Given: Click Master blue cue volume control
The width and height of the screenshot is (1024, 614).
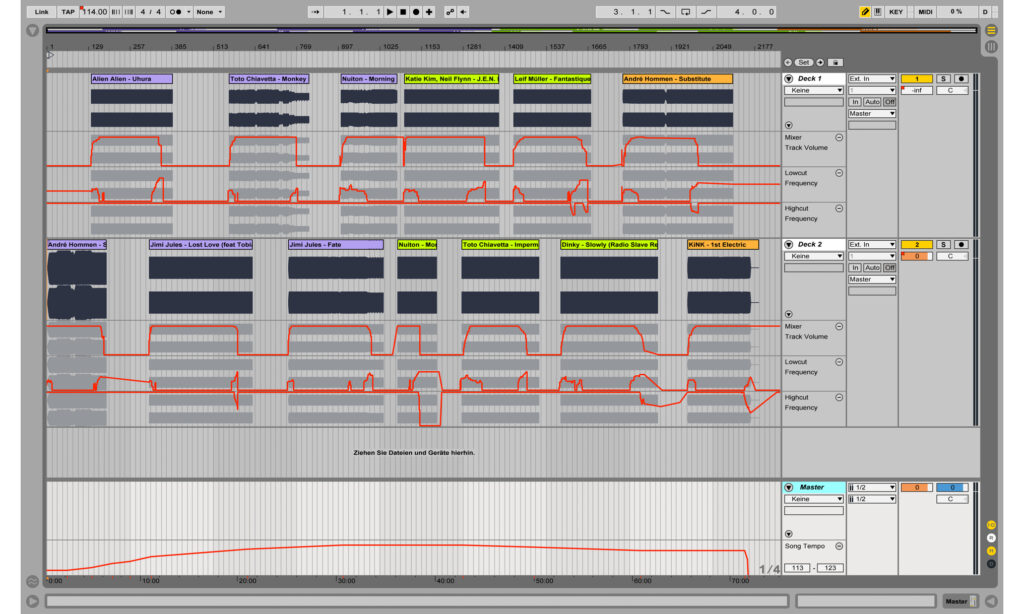Looking at the screenshot, I should point(952,487).
